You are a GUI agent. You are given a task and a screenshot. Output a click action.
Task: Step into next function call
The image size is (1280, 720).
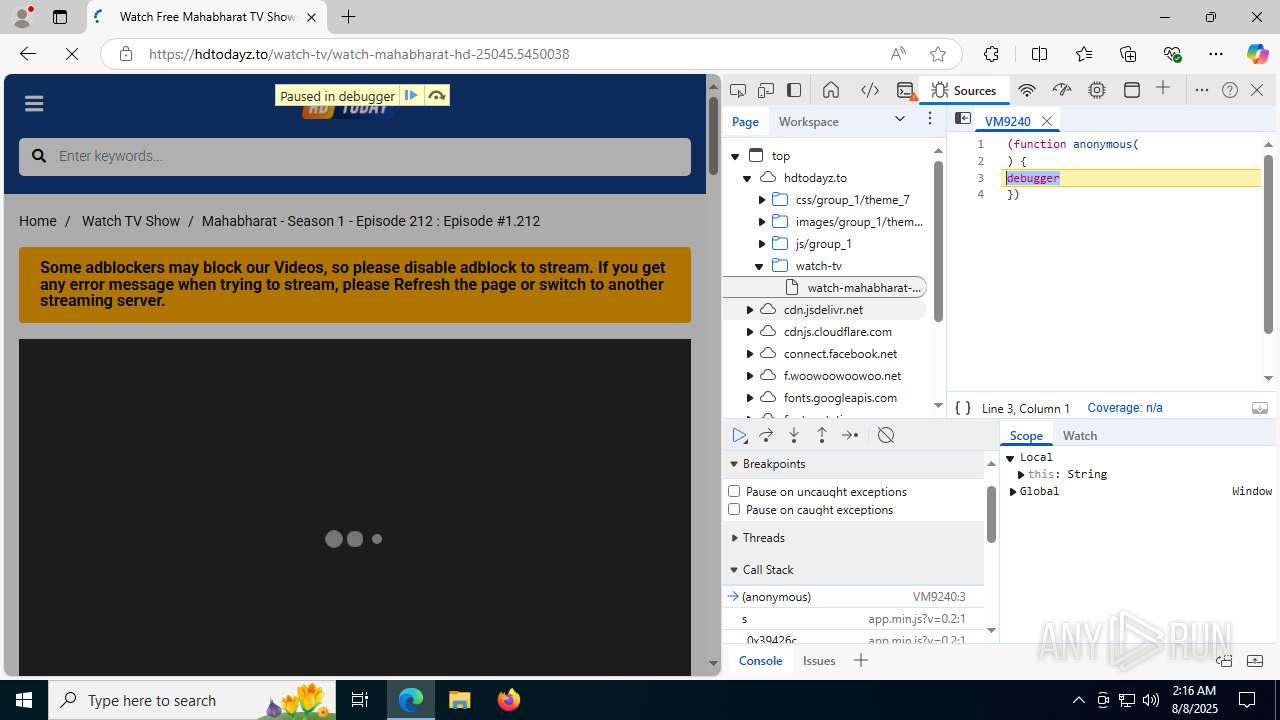tap(794, 435)
